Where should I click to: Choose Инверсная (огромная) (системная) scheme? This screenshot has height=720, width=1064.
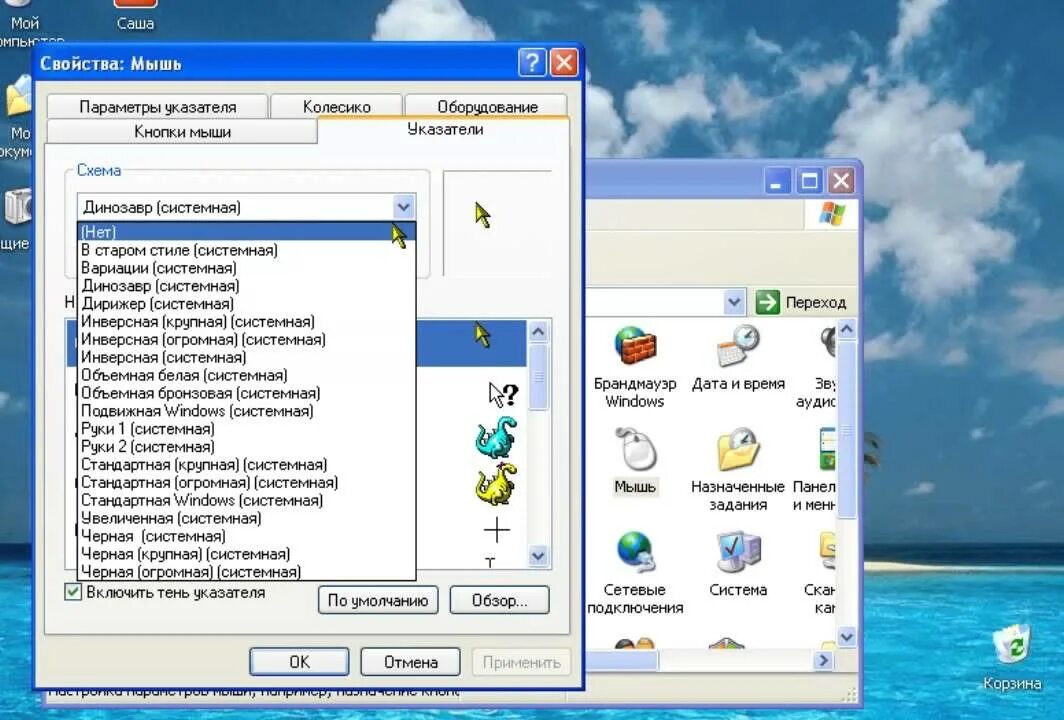[246, 339]
